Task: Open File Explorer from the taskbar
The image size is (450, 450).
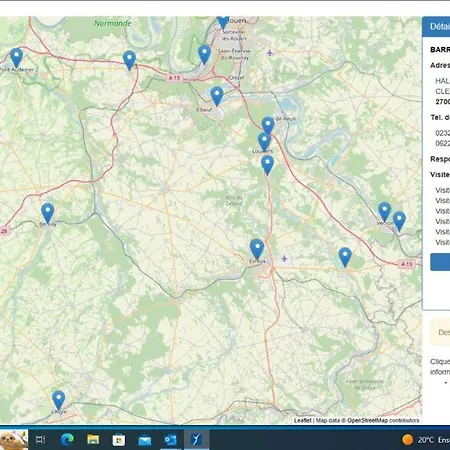Action: click(93, 440)
